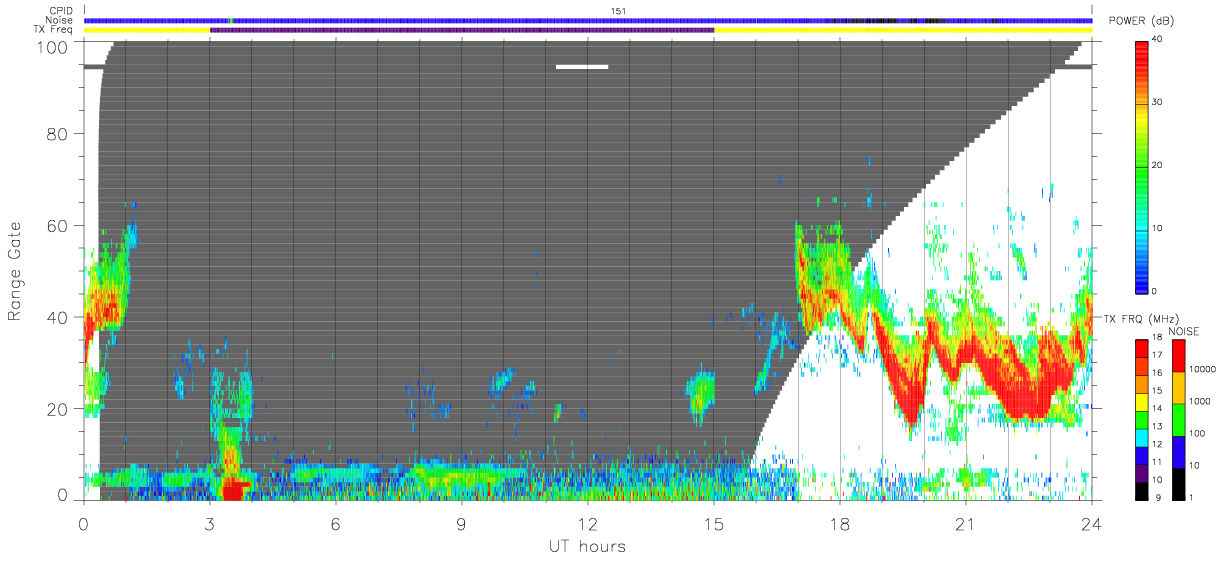Click the 'Noise' row label at top left

pyautogui.click(x=61, y=20)
